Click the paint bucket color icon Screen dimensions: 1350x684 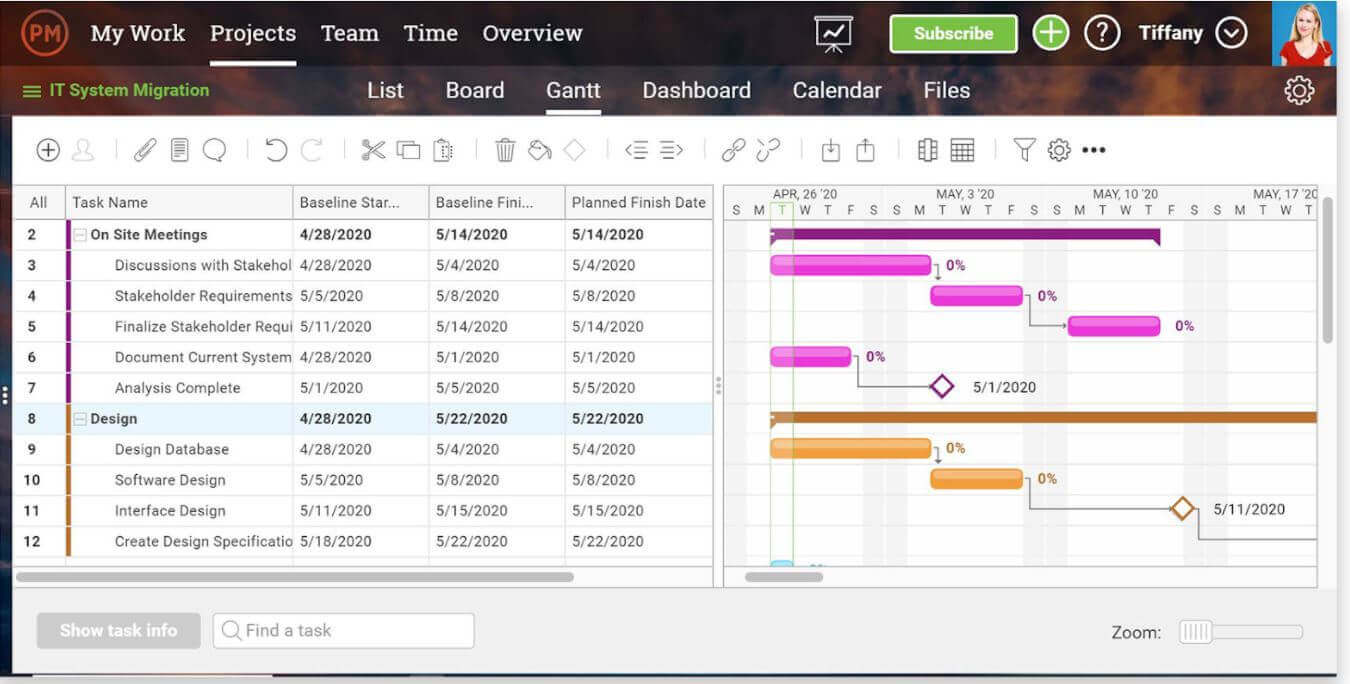[540, 150]
